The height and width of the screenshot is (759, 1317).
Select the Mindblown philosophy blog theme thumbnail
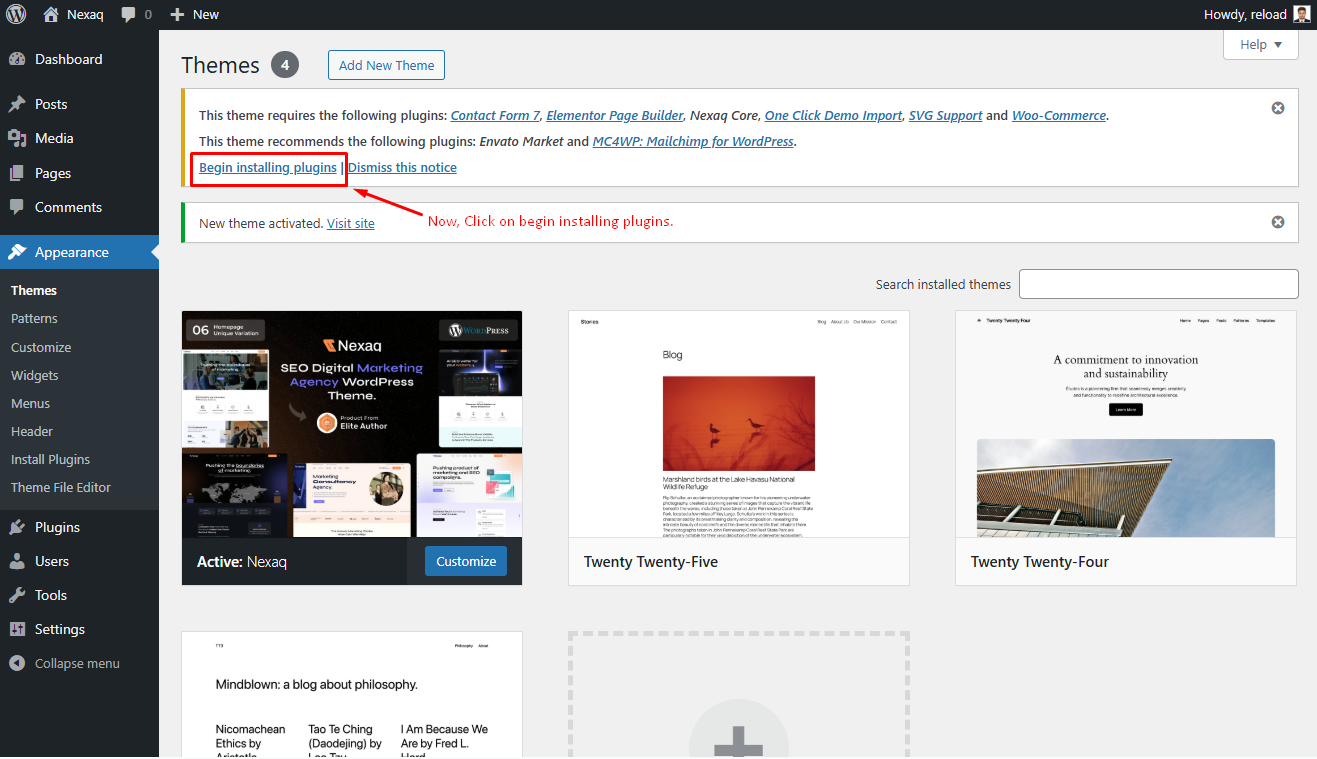pyautogui.click(x=352, y=695)
